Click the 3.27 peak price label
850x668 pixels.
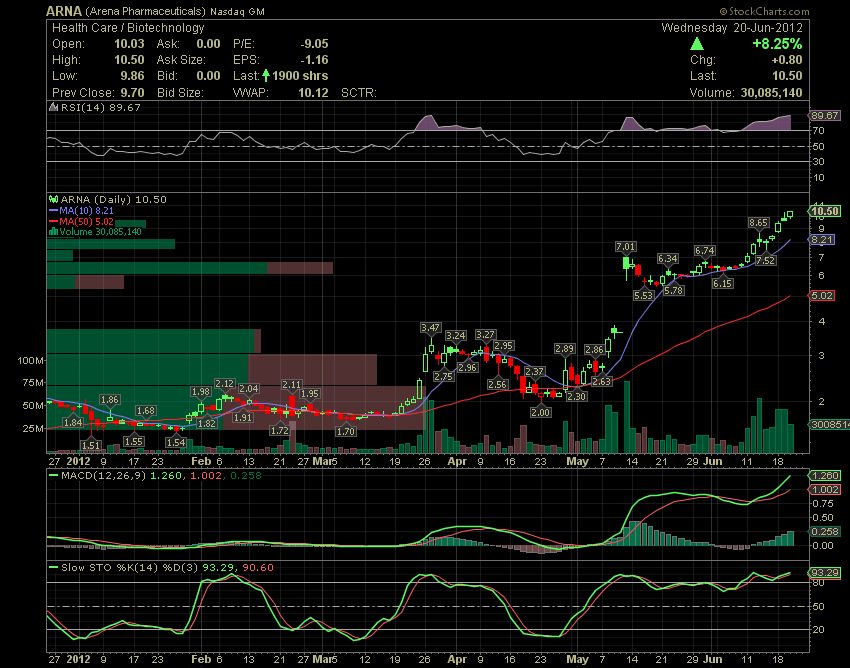click(485, 335)
